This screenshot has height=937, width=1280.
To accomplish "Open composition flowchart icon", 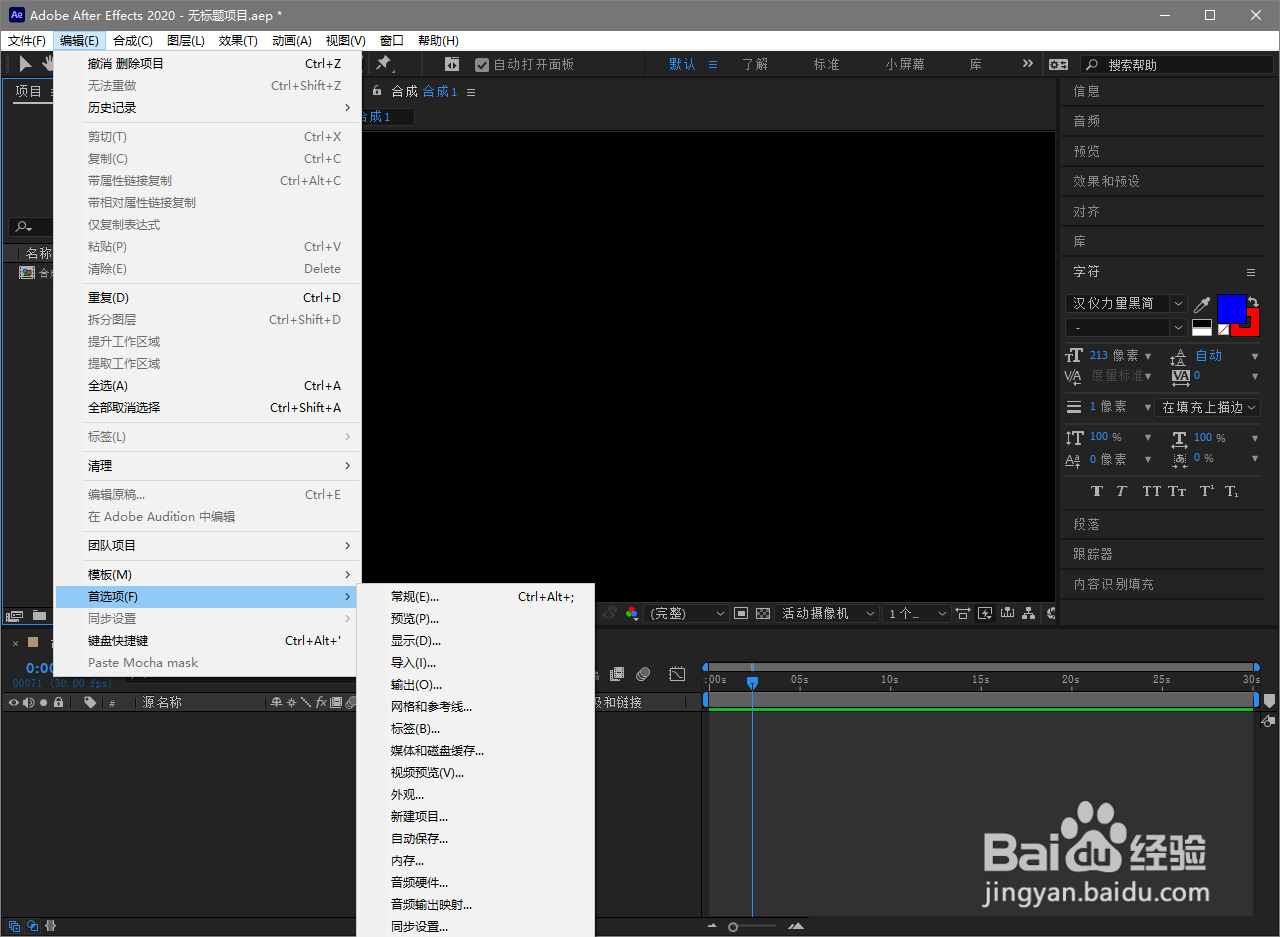I will click(x=1028, y=613).
